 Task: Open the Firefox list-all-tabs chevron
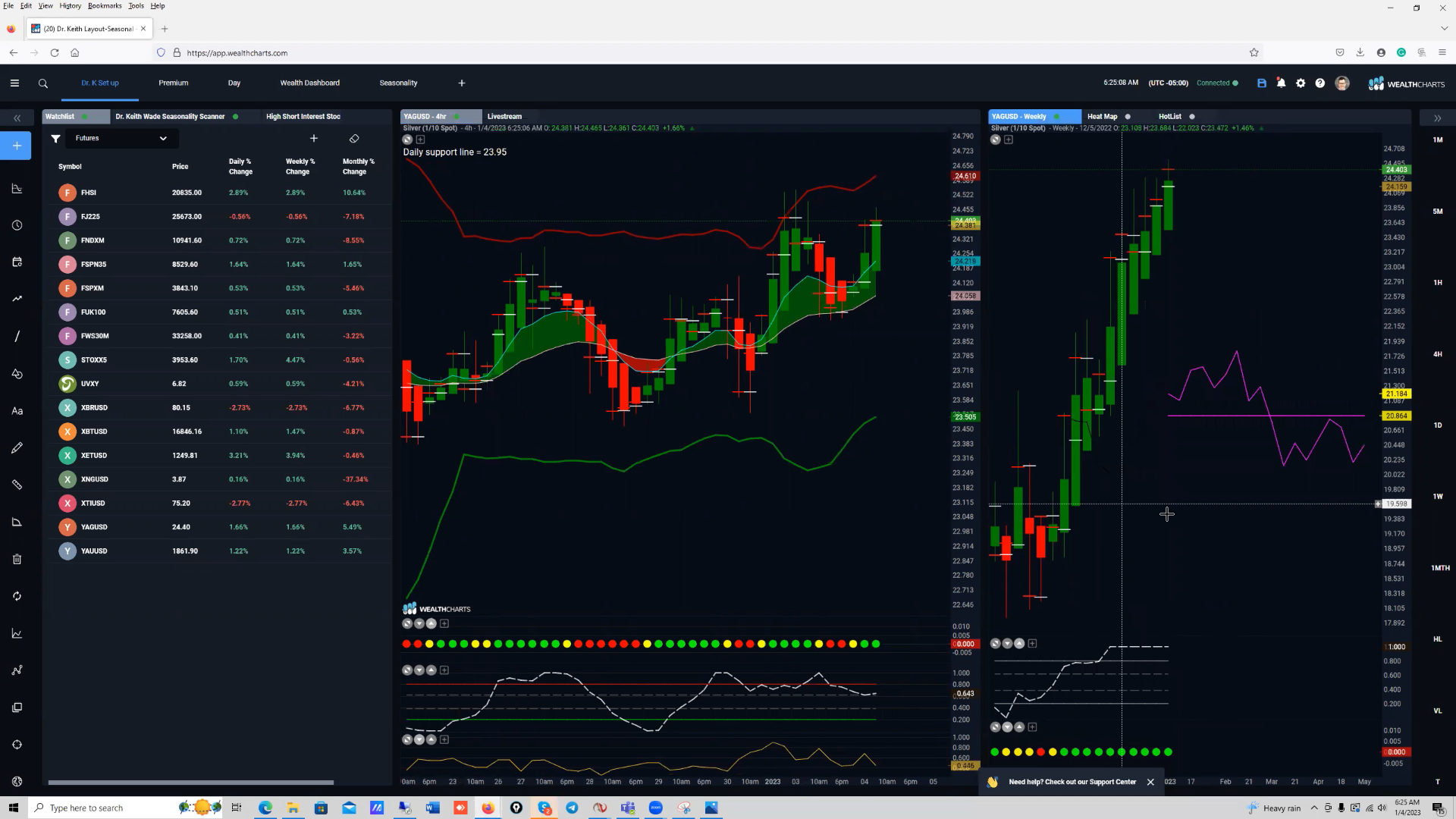pyautogui.click(x=1444, y=29)
